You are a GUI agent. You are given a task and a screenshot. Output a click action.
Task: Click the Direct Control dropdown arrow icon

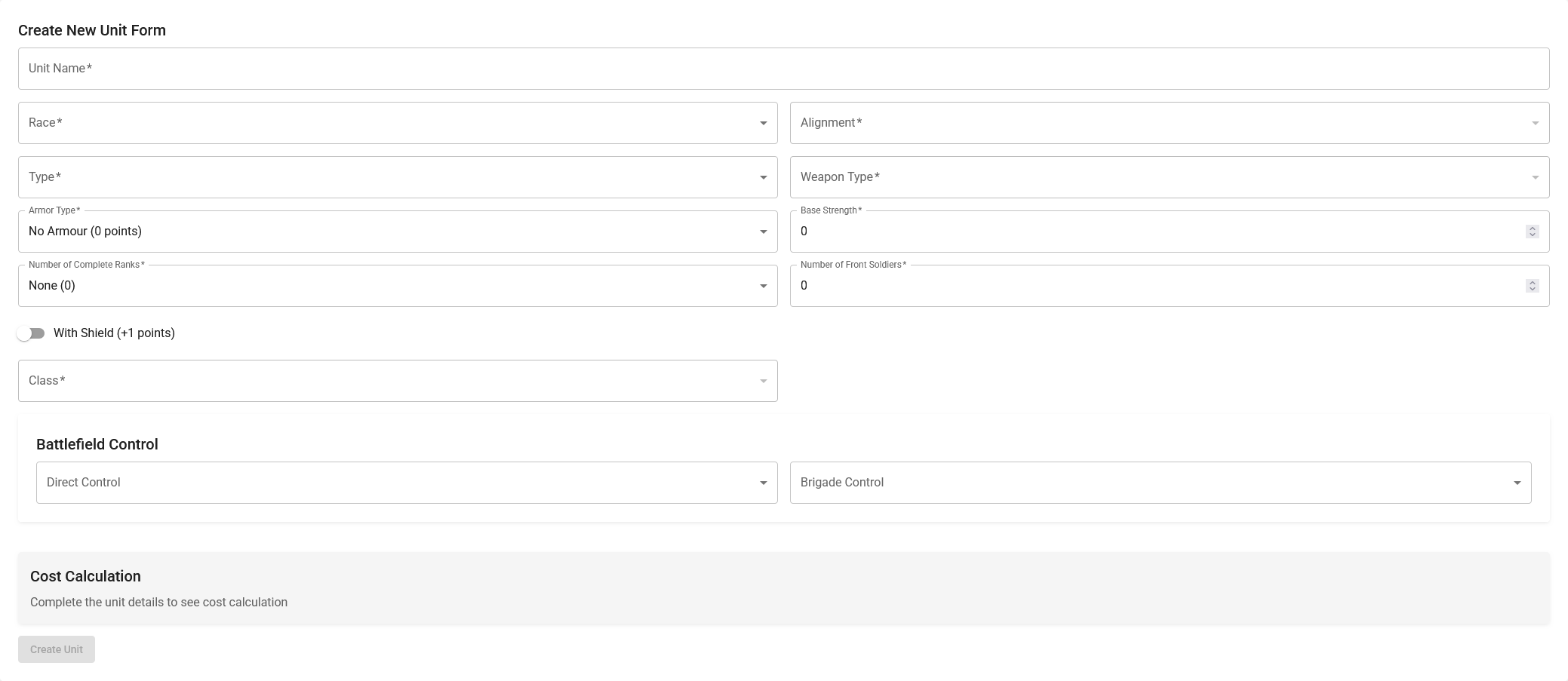[763, 483]
